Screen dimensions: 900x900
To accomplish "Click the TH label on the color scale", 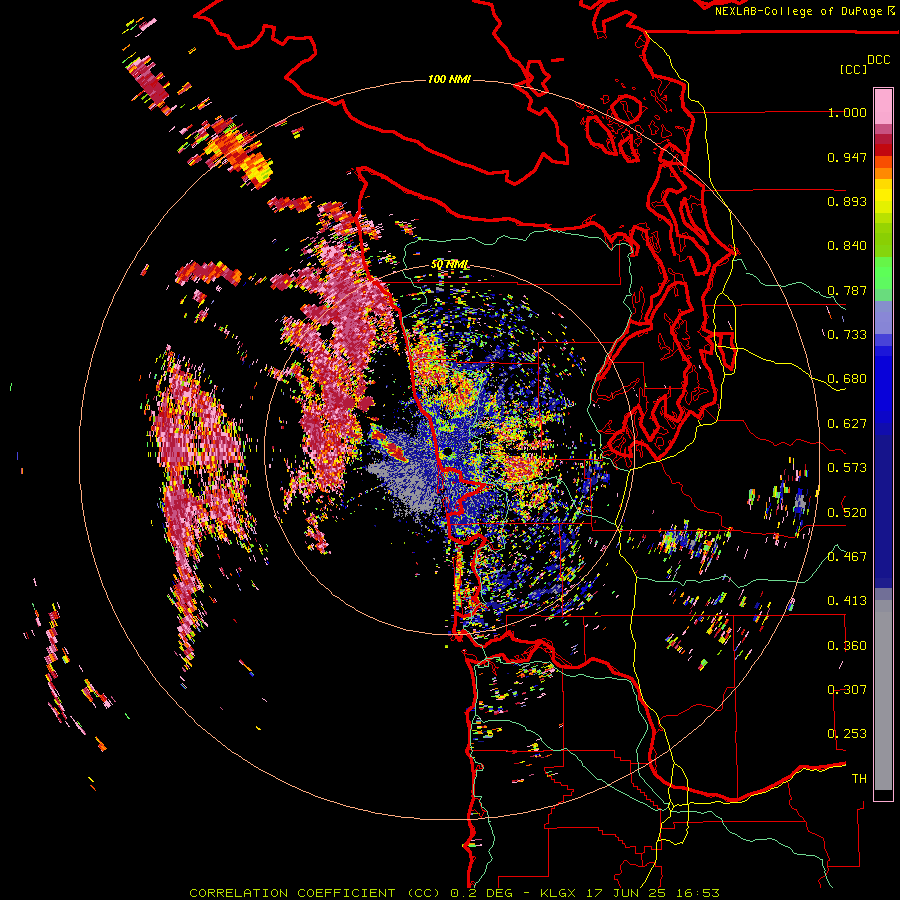I will pyautogui.click(x=859, y=779).
